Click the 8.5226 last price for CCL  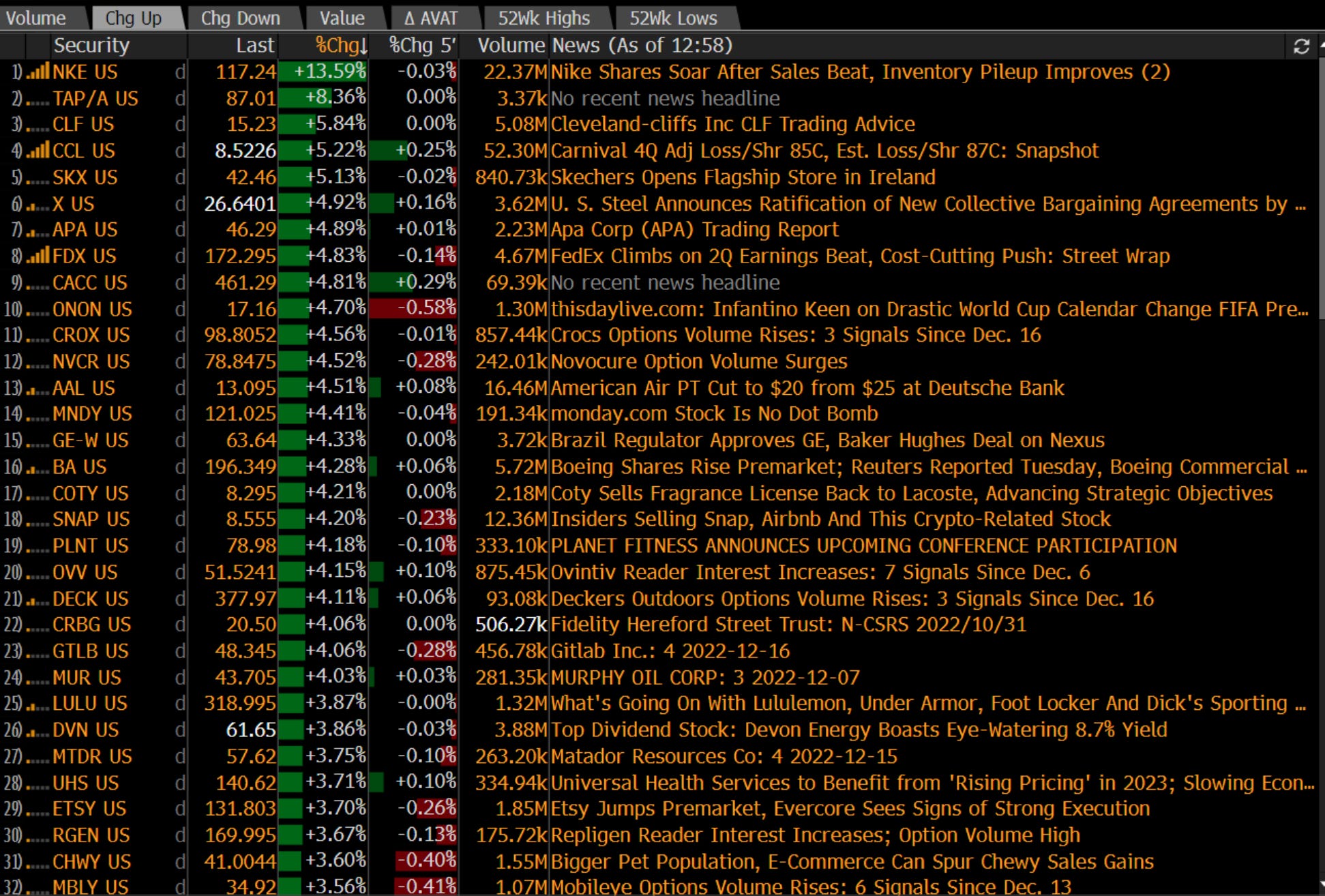coord(245,151)
